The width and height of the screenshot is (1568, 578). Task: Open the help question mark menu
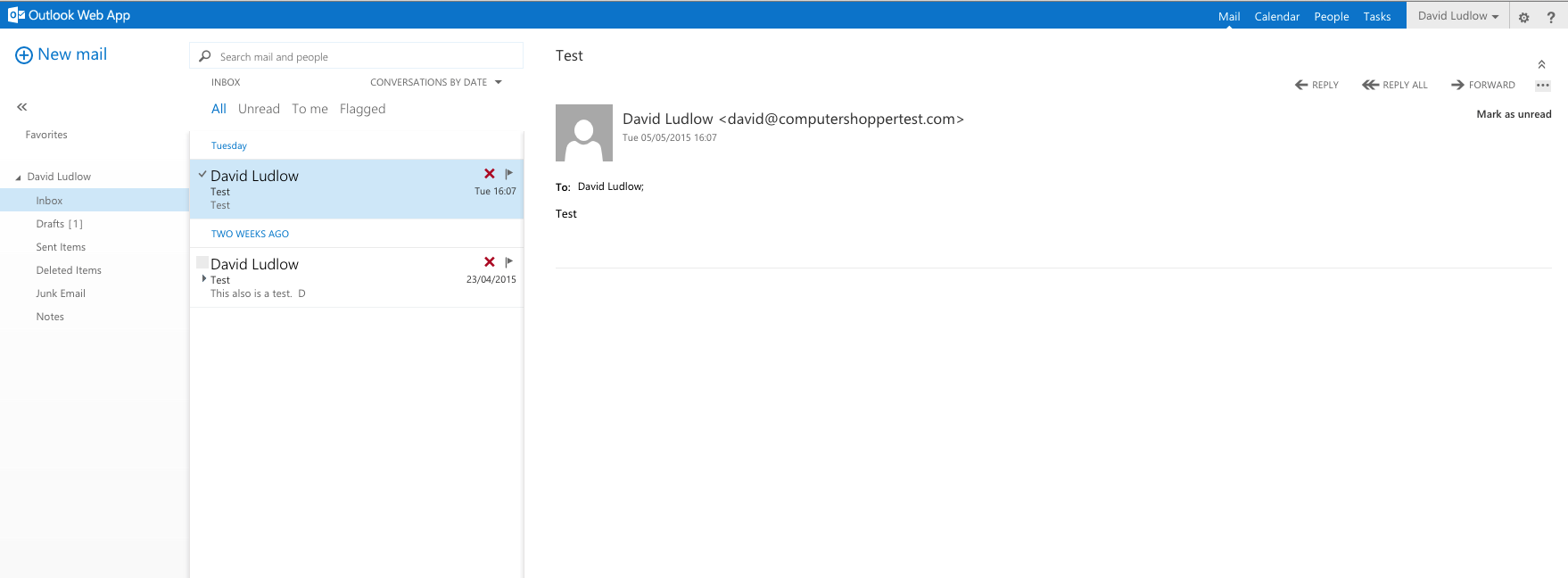[1551, 17]
